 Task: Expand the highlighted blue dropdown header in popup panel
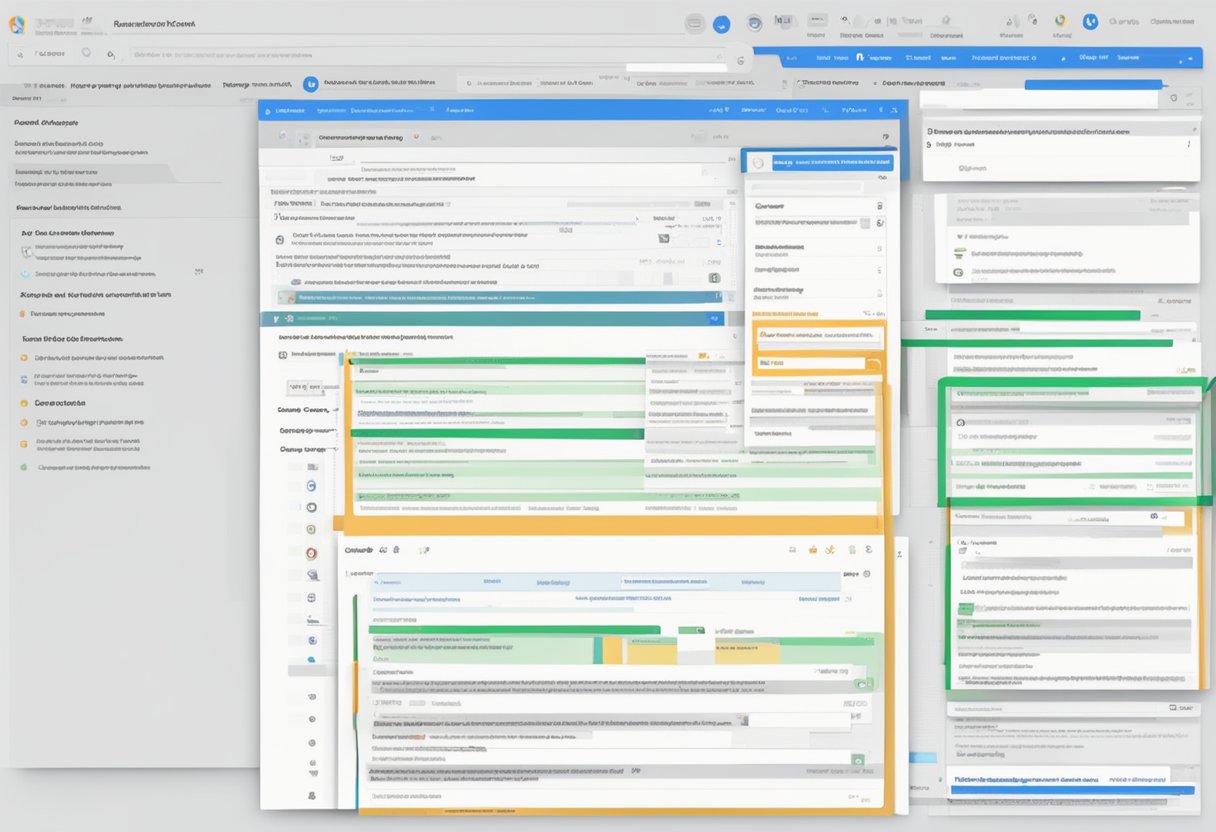point(820,163)
